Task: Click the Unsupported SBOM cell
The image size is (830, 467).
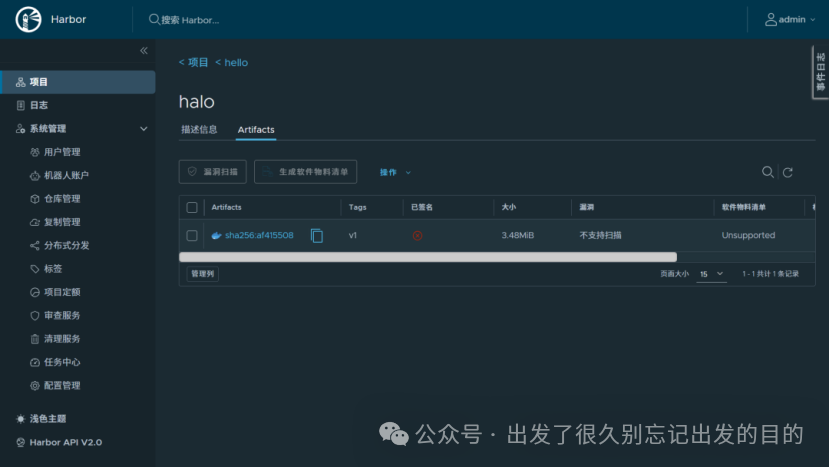Action: pyautogui.click(x=748, y=236)
